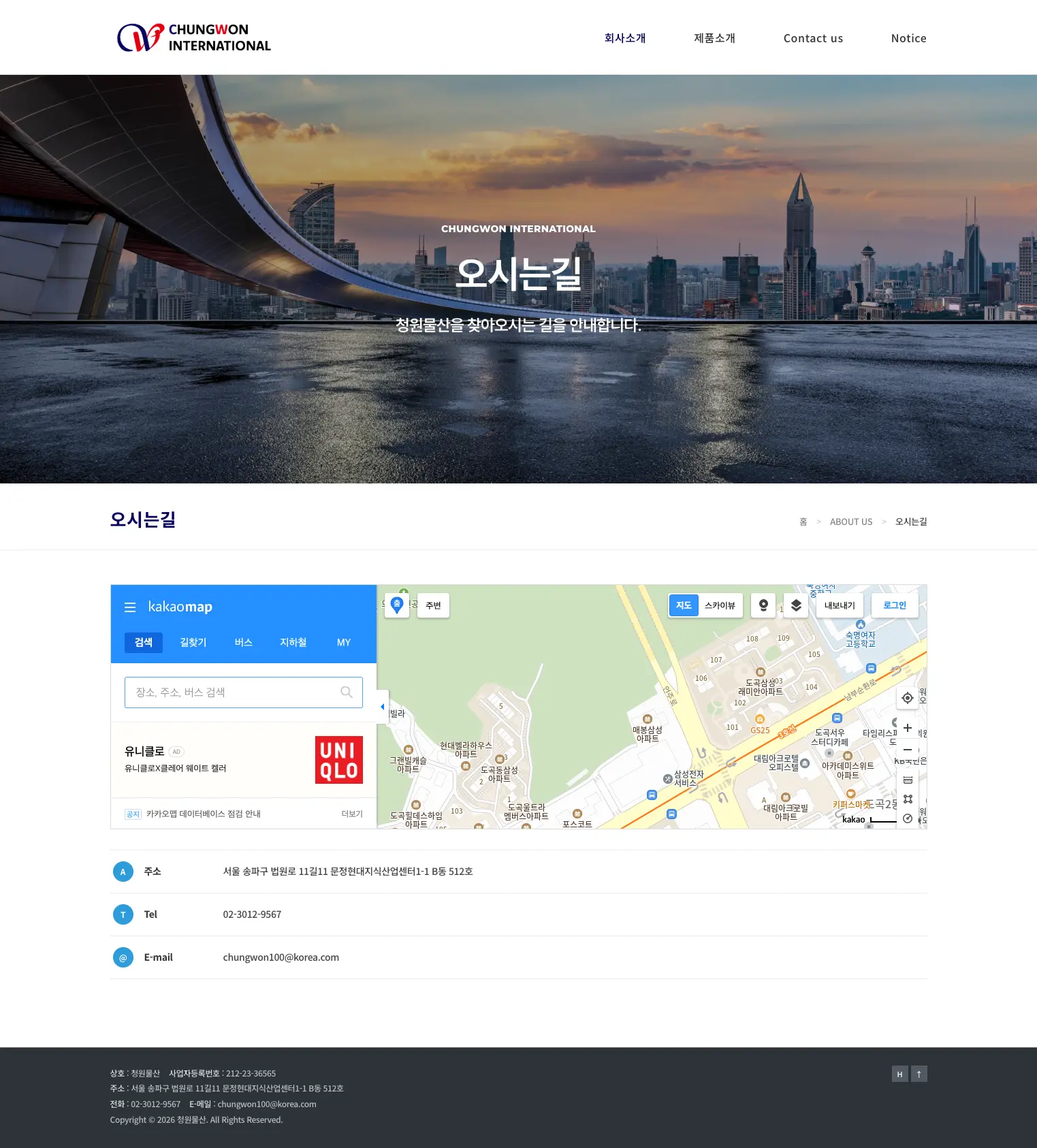Click the search magnifier icon in kakaomap
This screenshot has height=1148, width=1037.
[x=347, y=692]
